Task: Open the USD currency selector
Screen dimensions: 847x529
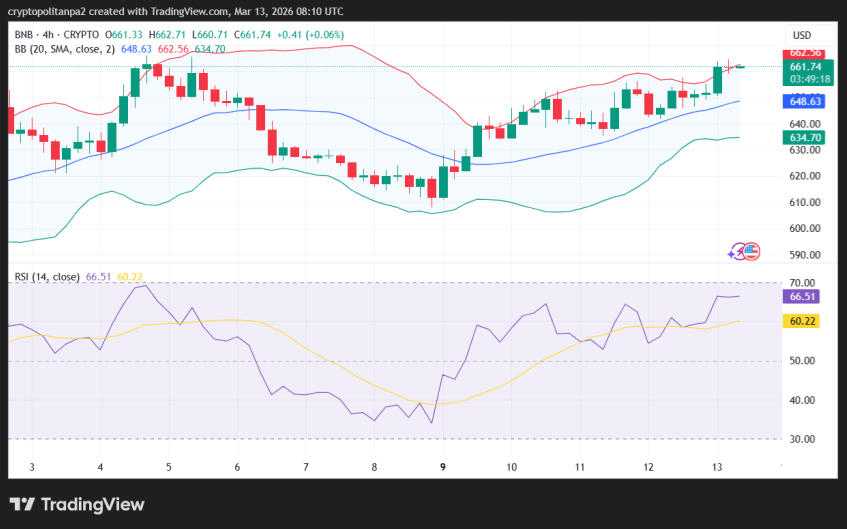Action: pos(801,35)
